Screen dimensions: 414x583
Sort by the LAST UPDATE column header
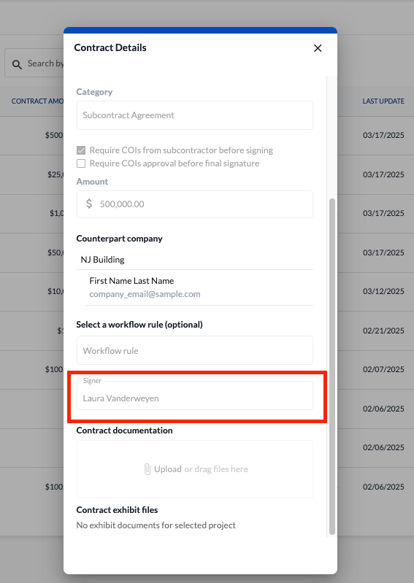click(x=383, y=101)
